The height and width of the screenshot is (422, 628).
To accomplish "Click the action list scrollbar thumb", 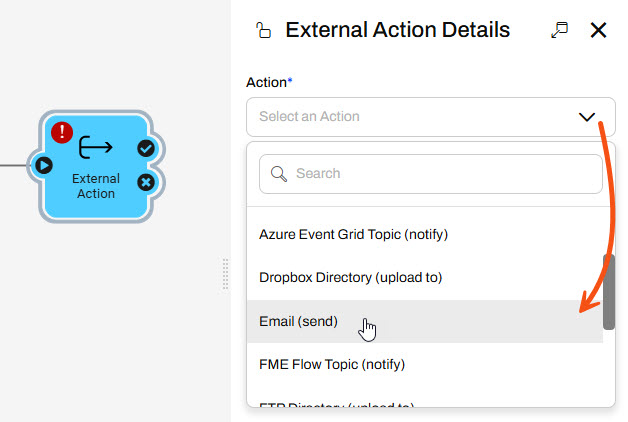I will coord(609,292).
